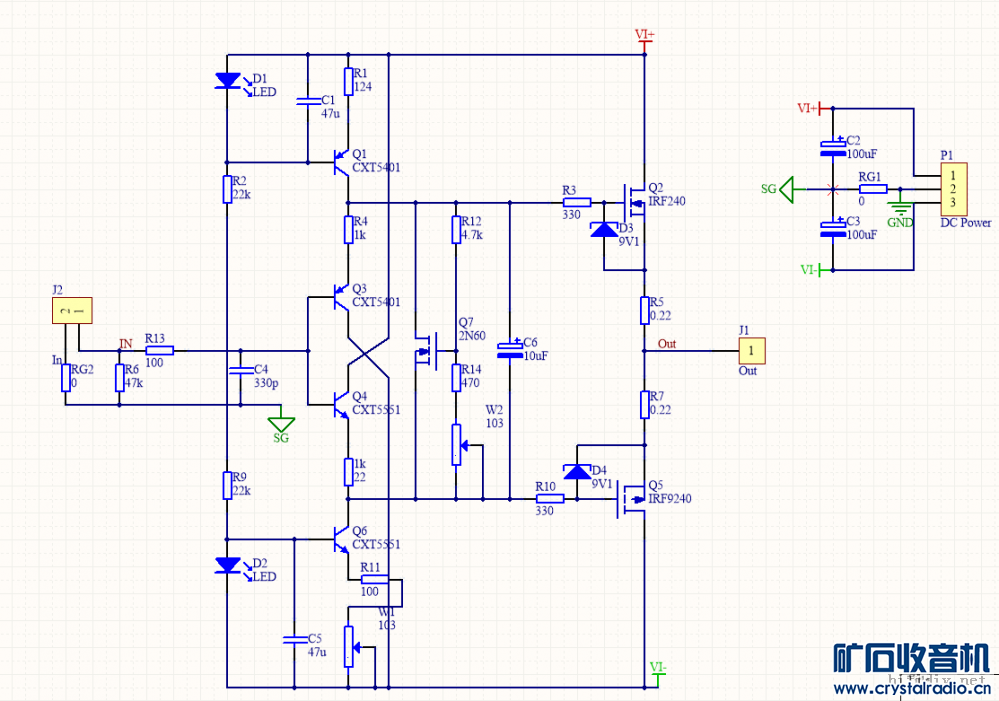Click resistor RG2 symbol
Viewport: 999px width, 701px height.
point(66,377)
